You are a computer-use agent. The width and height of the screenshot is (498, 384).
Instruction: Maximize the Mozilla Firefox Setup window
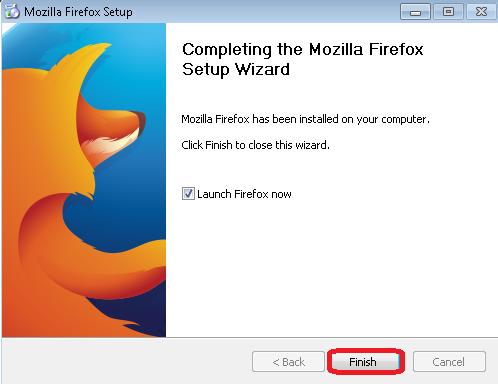click(x=448, y=12)
